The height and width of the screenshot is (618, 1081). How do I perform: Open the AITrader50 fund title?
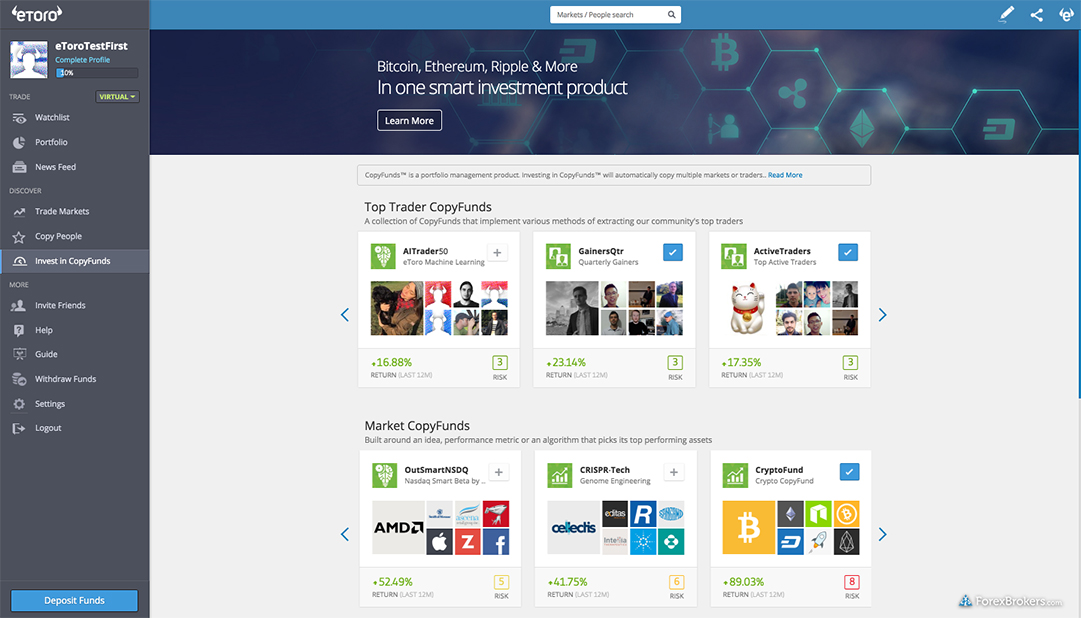tap(425, 252)
